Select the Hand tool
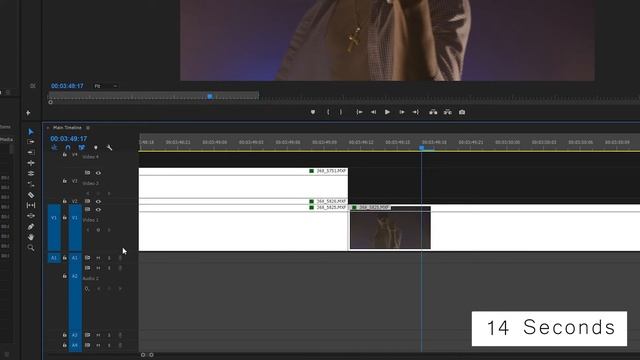The image size is (640, 360). click(x=31, y=237)
